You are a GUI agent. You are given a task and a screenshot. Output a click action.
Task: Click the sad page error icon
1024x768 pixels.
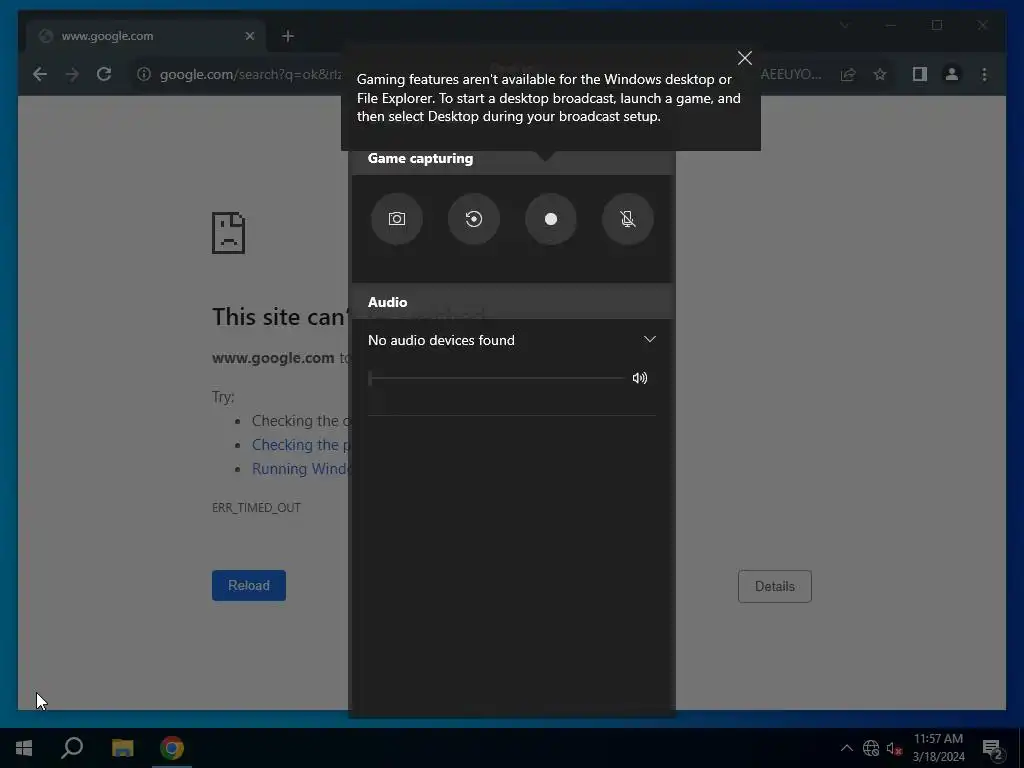pos(229,233)
